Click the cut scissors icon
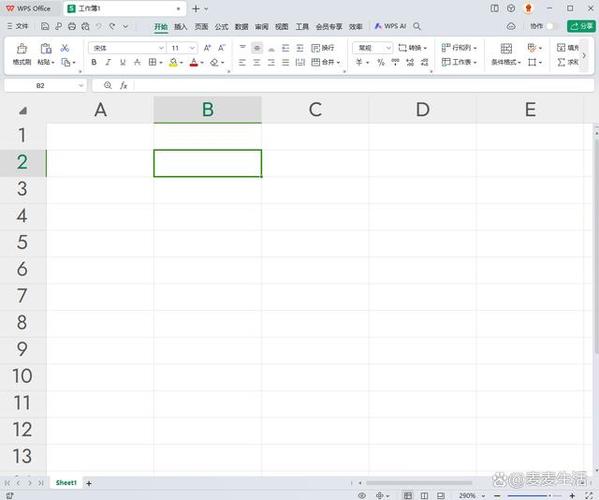 [x=65, y=48]
